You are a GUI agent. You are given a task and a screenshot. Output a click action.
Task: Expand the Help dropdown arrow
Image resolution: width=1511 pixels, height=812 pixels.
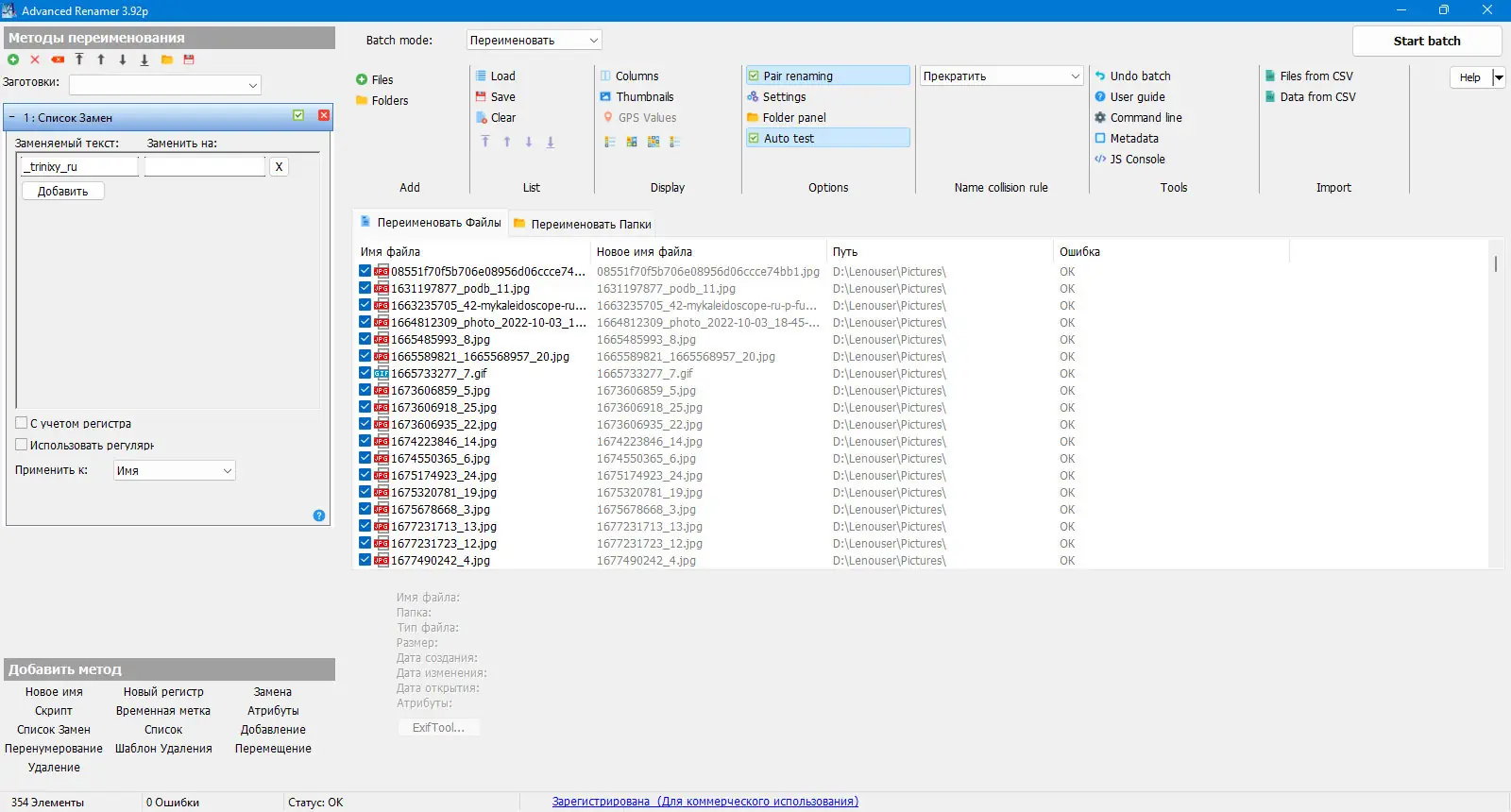pyautogui.click(x=1499, y=77)
